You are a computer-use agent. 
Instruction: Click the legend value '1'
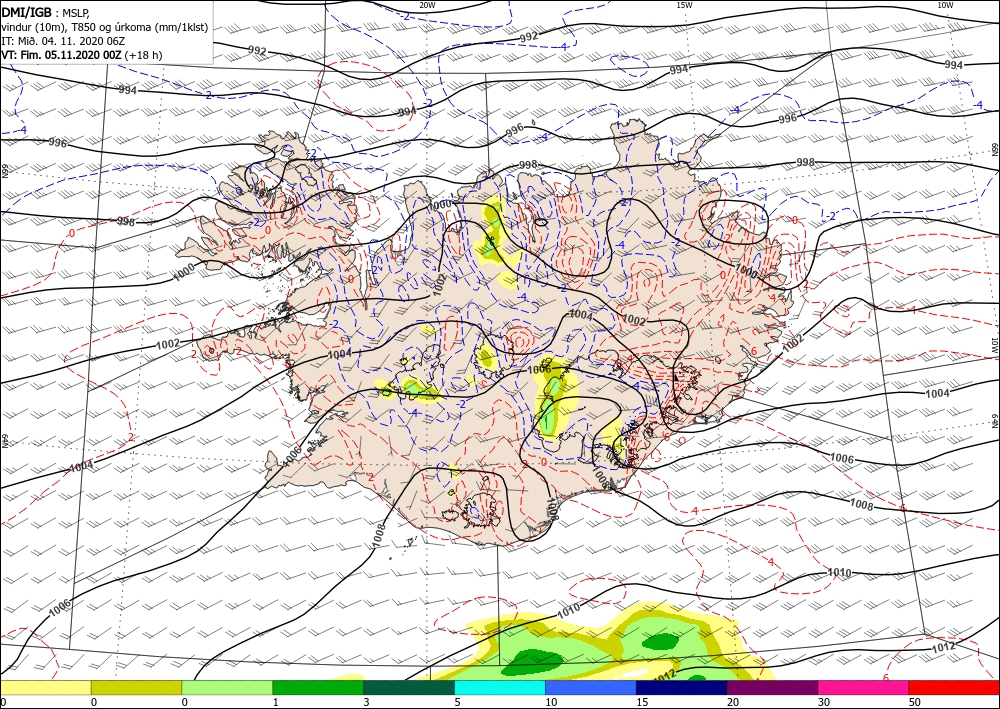[x=275, y=703]
